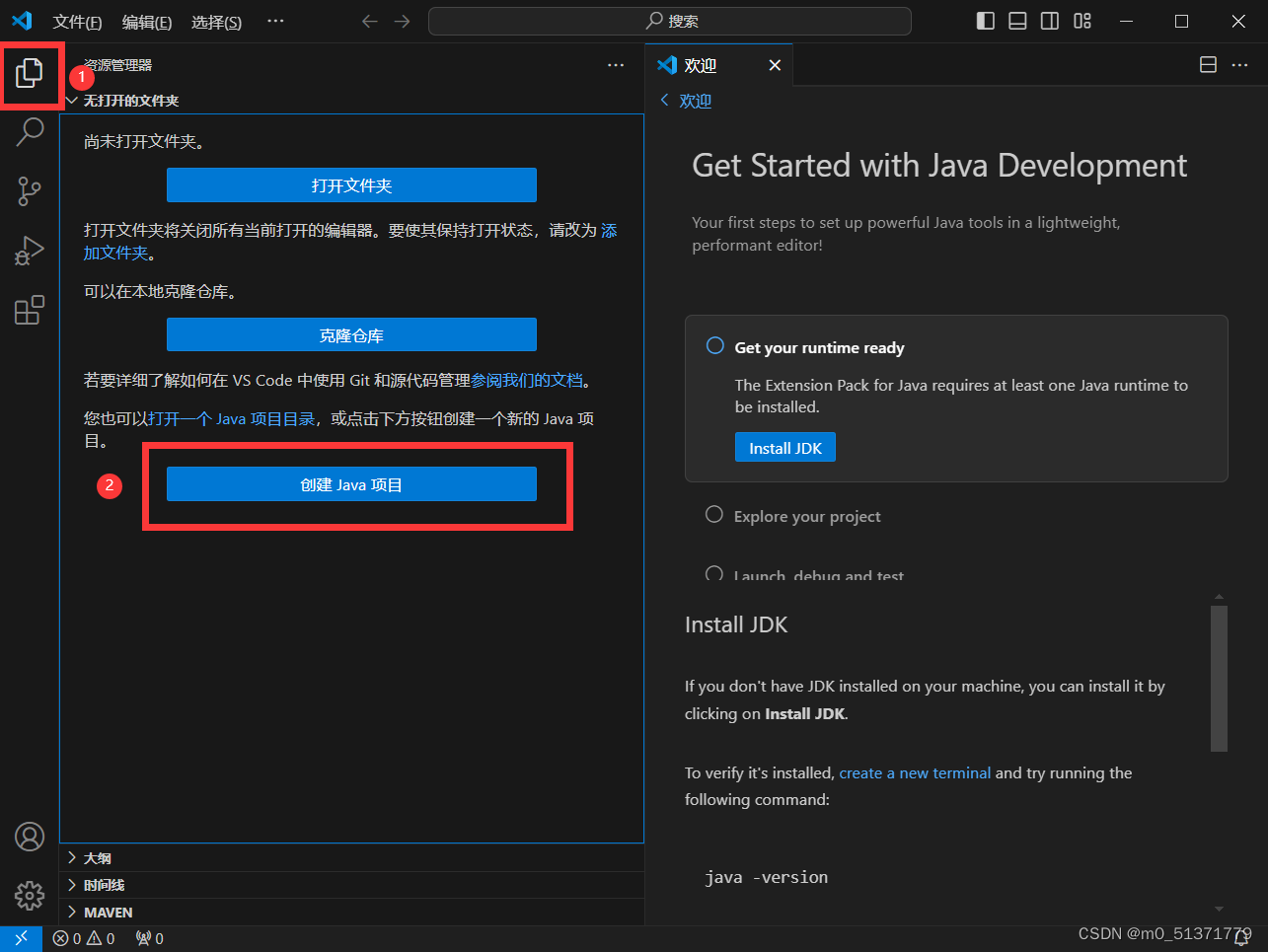Collapse the 无打开的文件夹 section

click(72, 101)
